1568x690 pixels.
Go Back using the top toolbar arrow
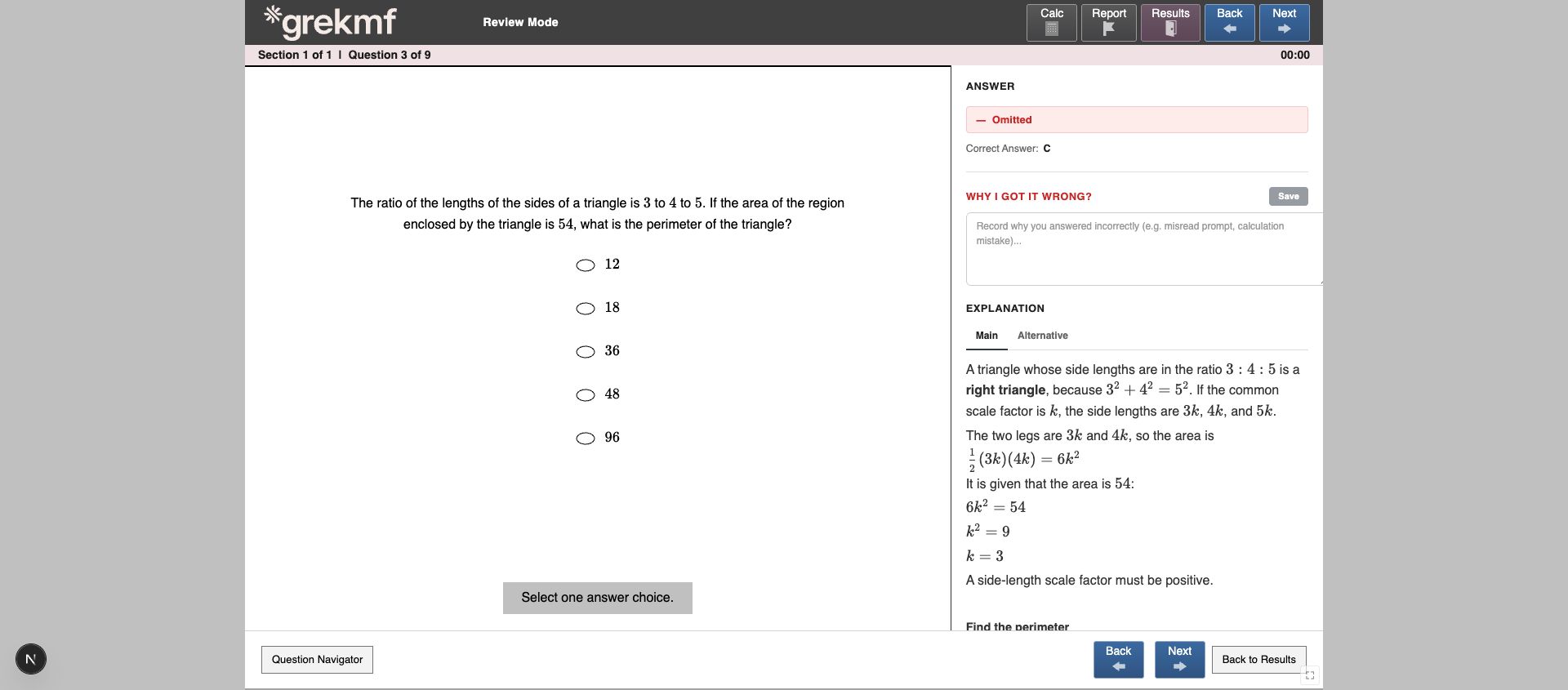click(x=1229, y=23)
